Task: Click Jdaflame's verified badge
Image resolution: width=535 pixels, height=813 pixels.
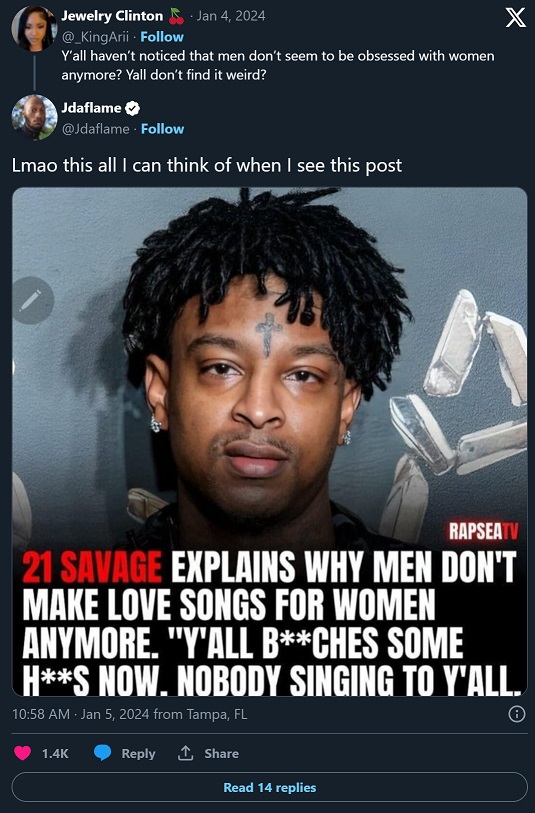Action: [x=133, y=108]
